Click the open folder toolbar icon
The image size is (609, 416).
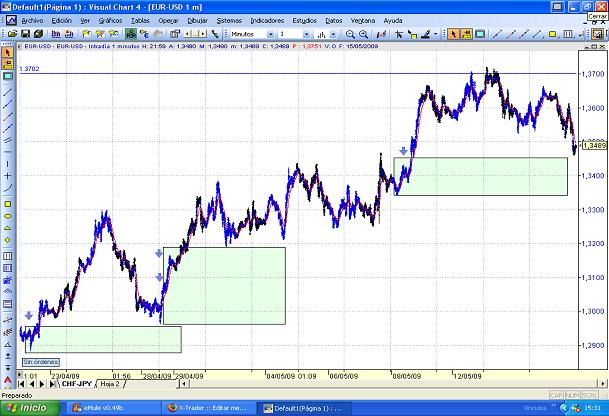coord(12,34)
